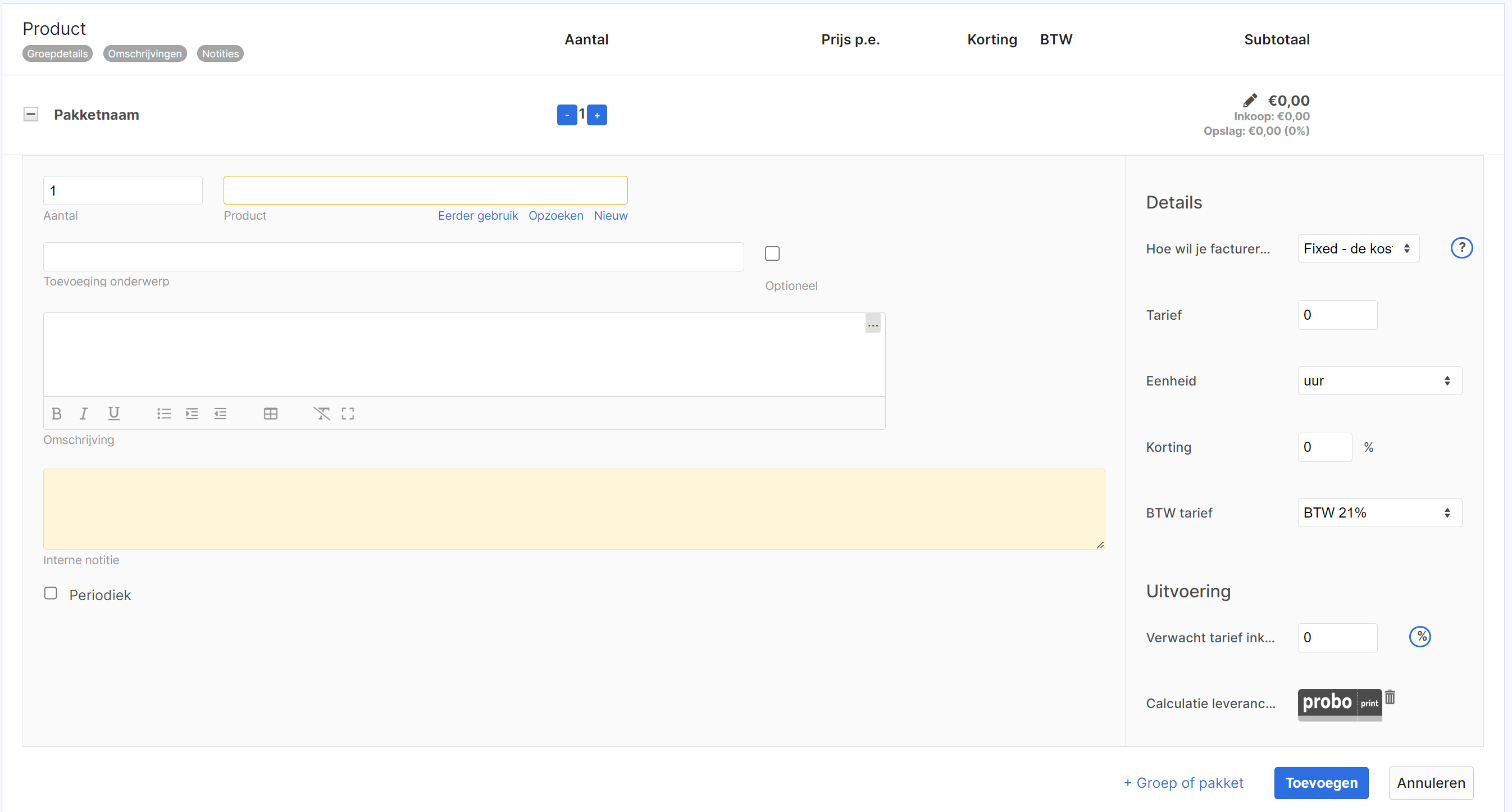This screenshot has width=1512, height=812.
Task: Click the Toevoeging onderwerp field
Action: click(x=393, y=257)
